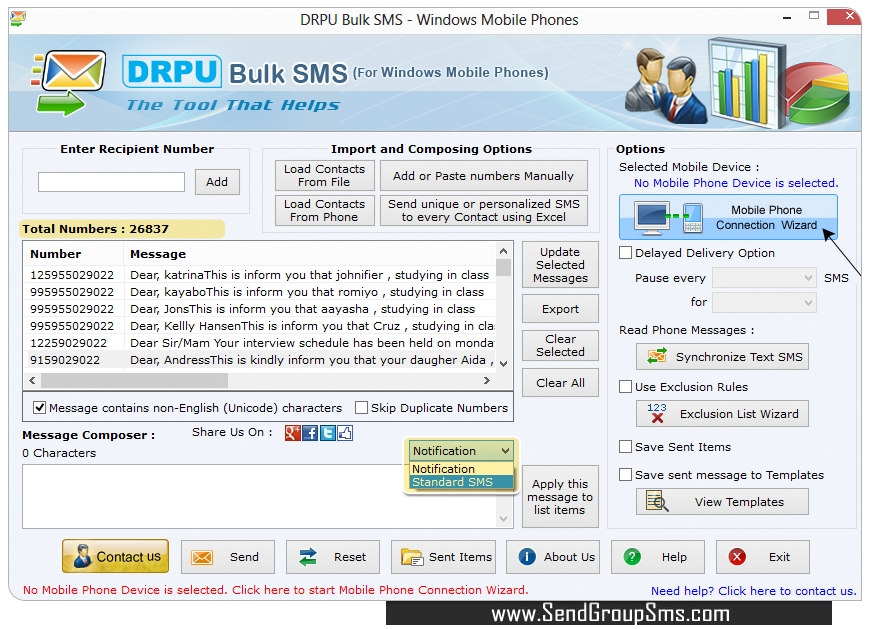
Task: Click the Exclusion List Wizard button
Action: point(722,414)
